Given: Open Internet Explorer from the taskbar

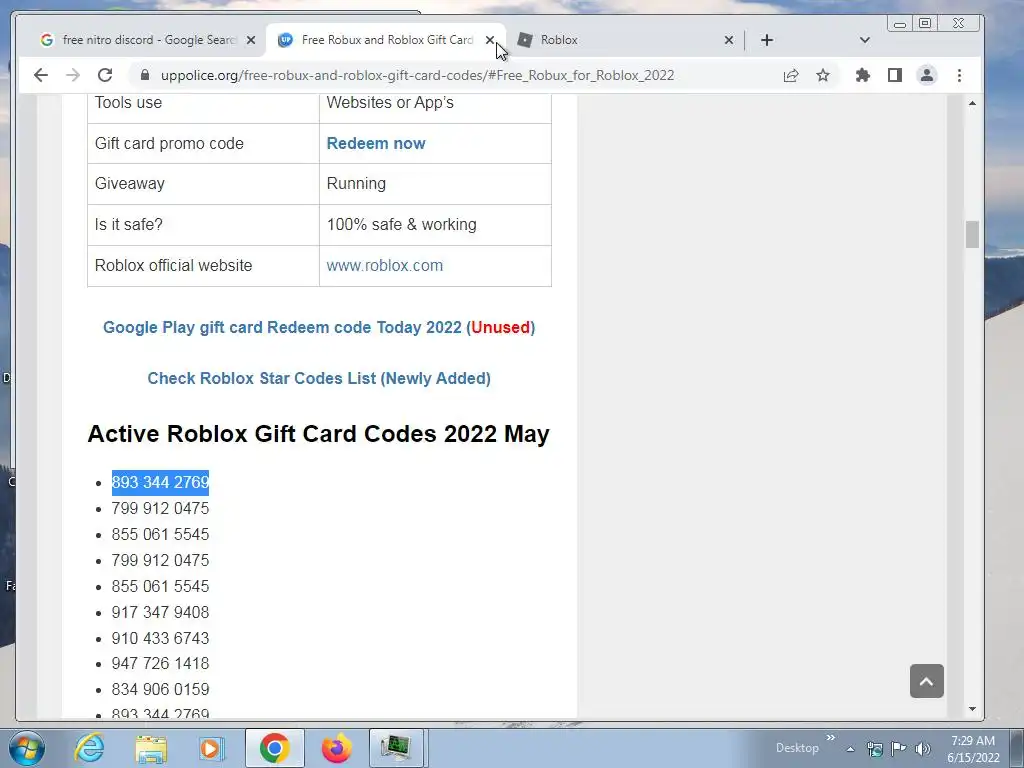Looking at the screenshot, I should (89, 748).
